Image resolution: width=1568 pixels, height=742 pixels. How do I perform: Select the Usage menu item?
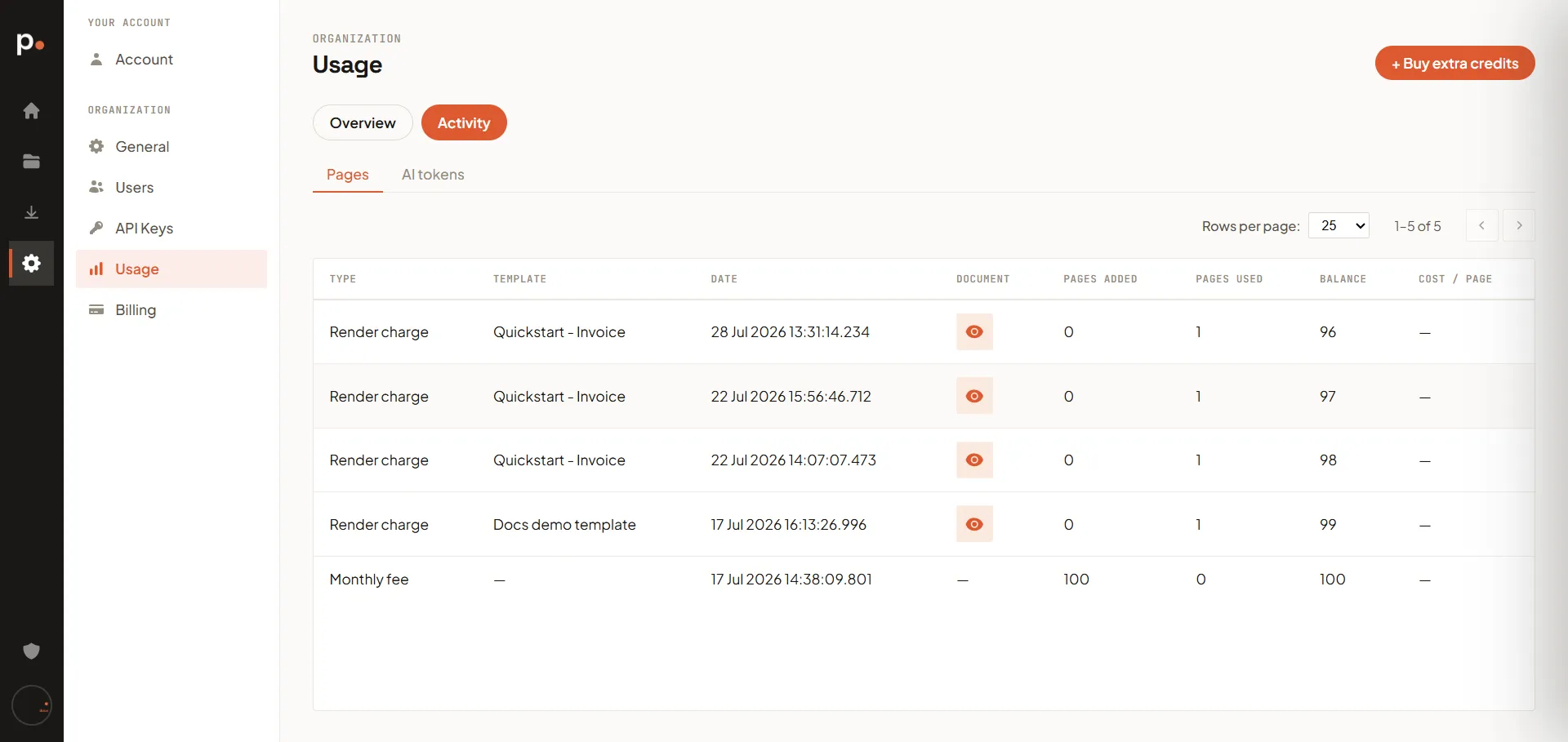[171, 269]
